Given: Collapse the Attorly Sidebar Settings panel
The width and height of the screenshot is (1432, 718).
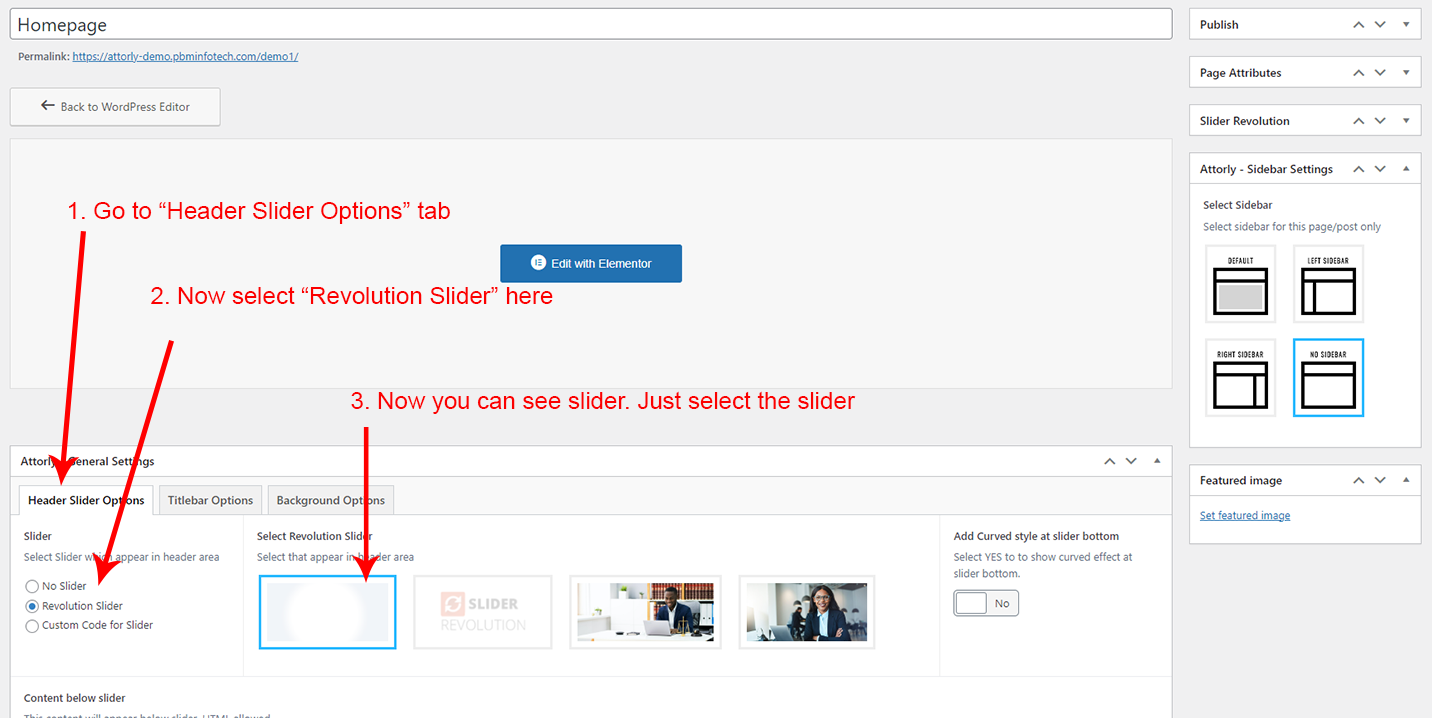Looking at the screenshot, I should point(1406,169).
